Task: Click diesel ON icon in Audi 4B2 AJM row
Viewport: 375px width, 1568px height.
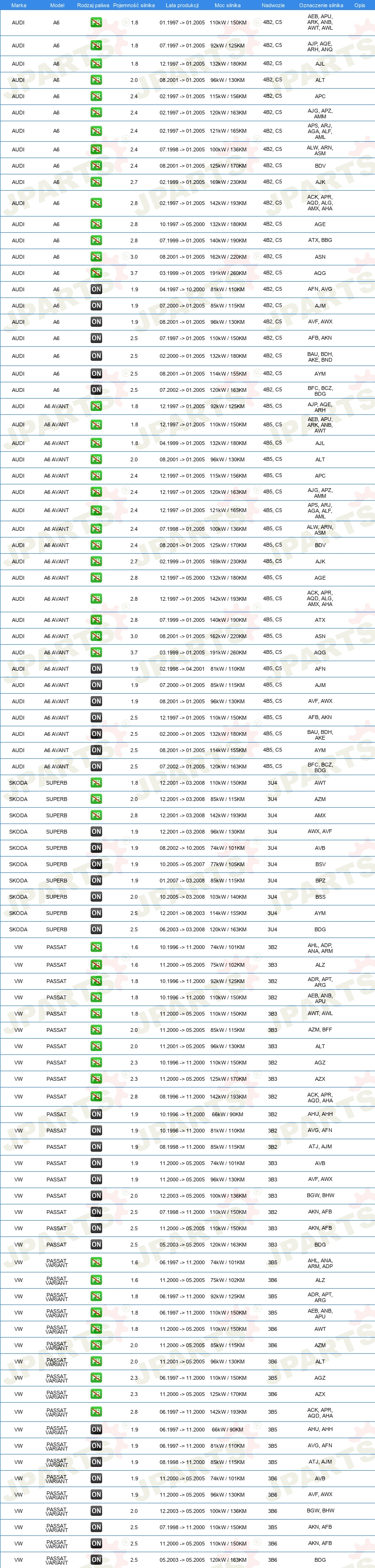Action: tap(96, 306)
